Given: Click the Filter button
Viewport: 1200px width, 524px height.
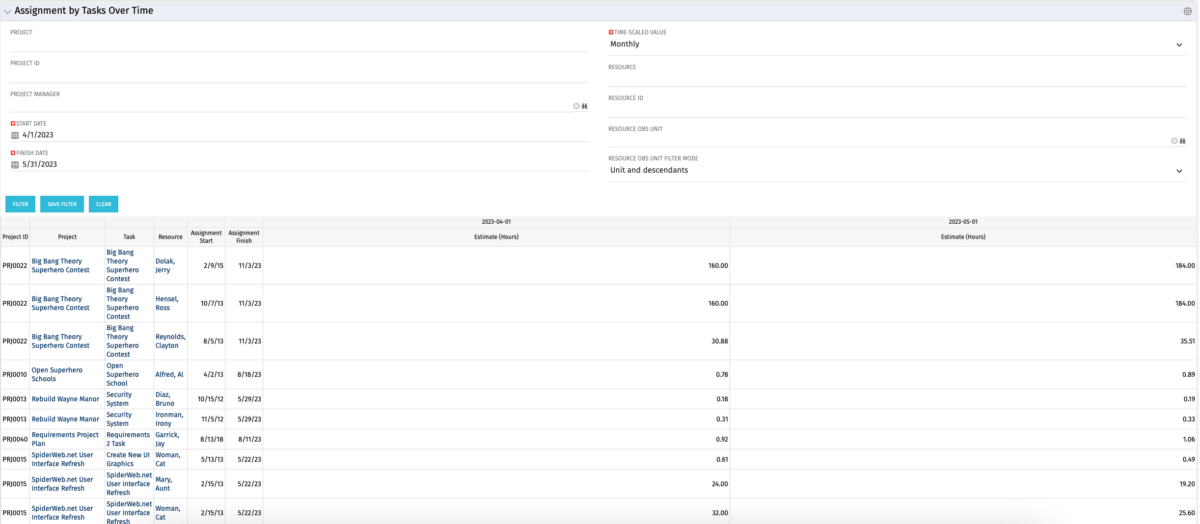Looking at the screenshot, I should (x=20, y=204).
